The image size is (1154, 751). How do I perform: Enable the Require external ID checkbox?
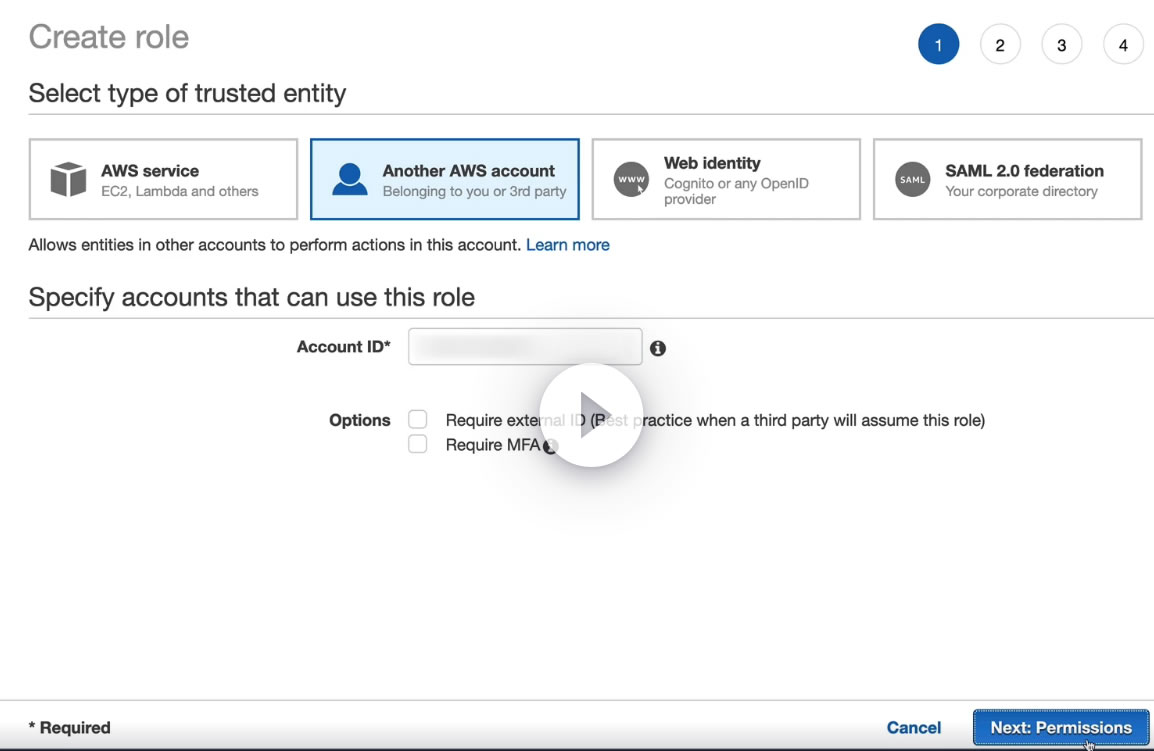[418, 420]
